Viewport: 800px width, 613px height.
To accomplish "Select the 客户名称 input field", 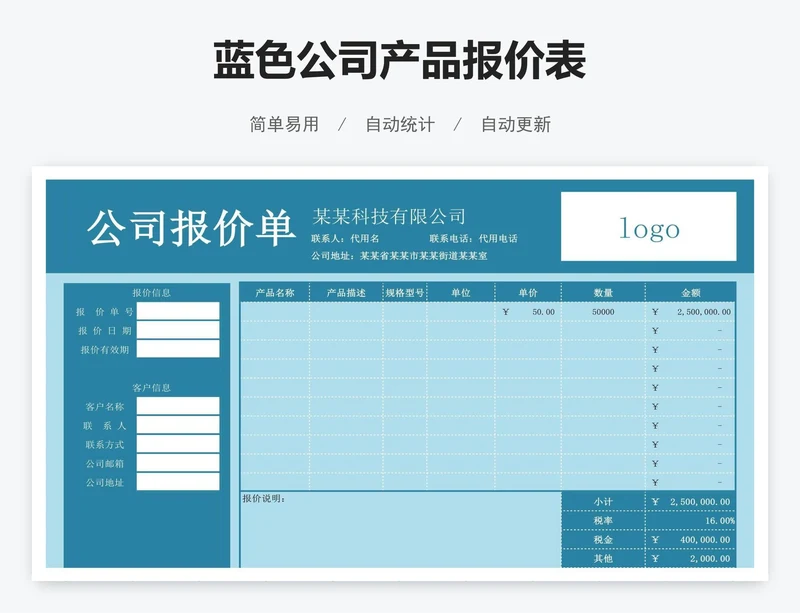I will pyautogui.click(x=178, y=406).
